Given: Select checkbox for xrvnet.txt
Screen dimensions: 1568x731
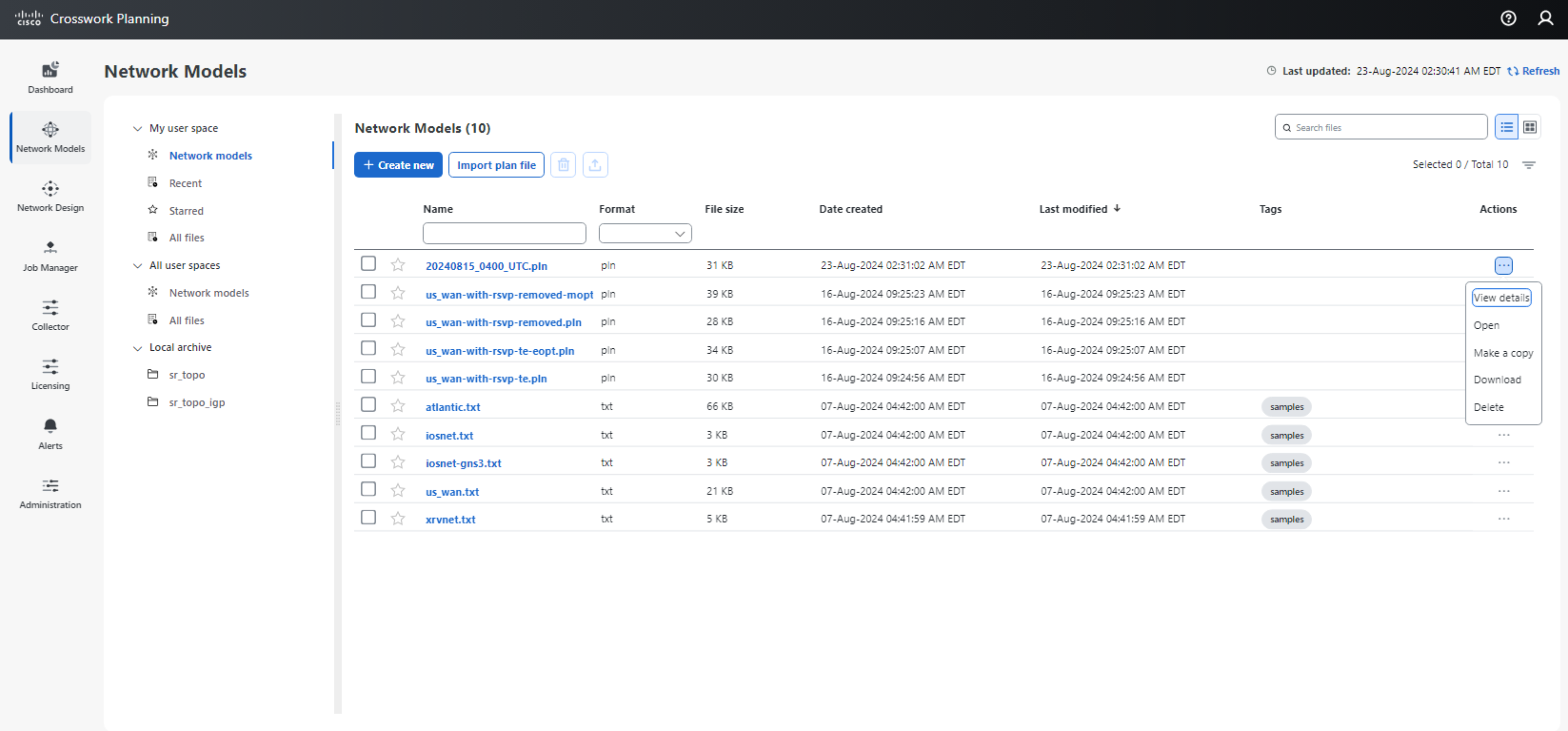Looking at the screenshot, I should pyautogui.click(x=368, y=517).
